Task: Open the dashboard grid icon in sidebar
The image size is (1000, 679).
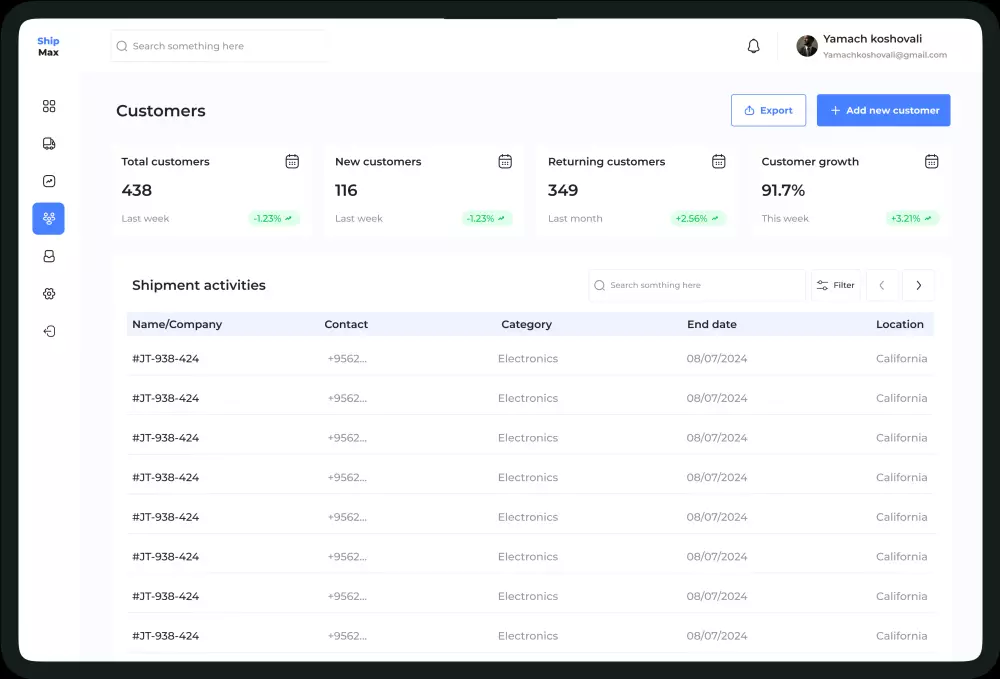Action: coord(49,106)
